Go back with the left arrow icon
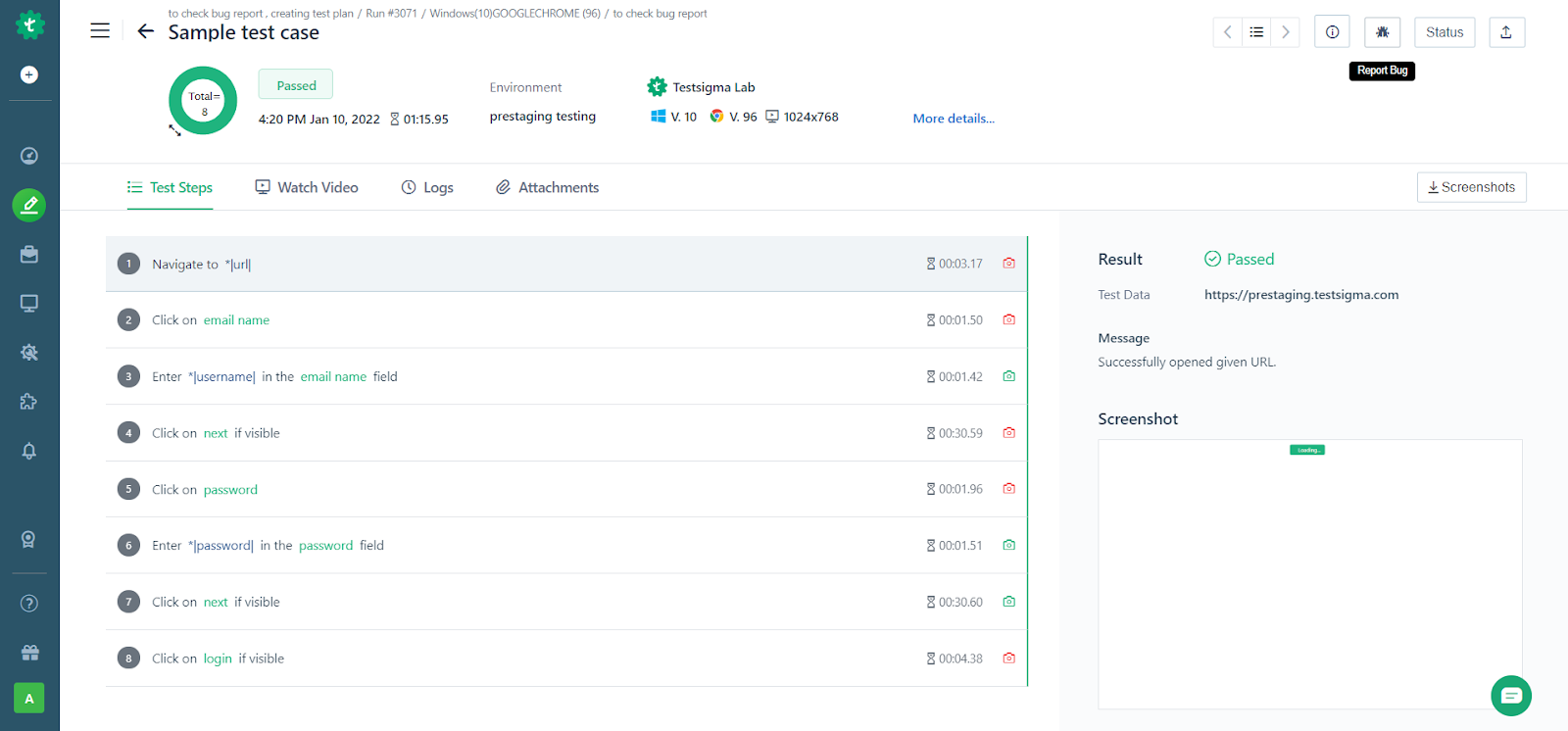The height and width of the screenshot is (731, 1568). [146, 31]
